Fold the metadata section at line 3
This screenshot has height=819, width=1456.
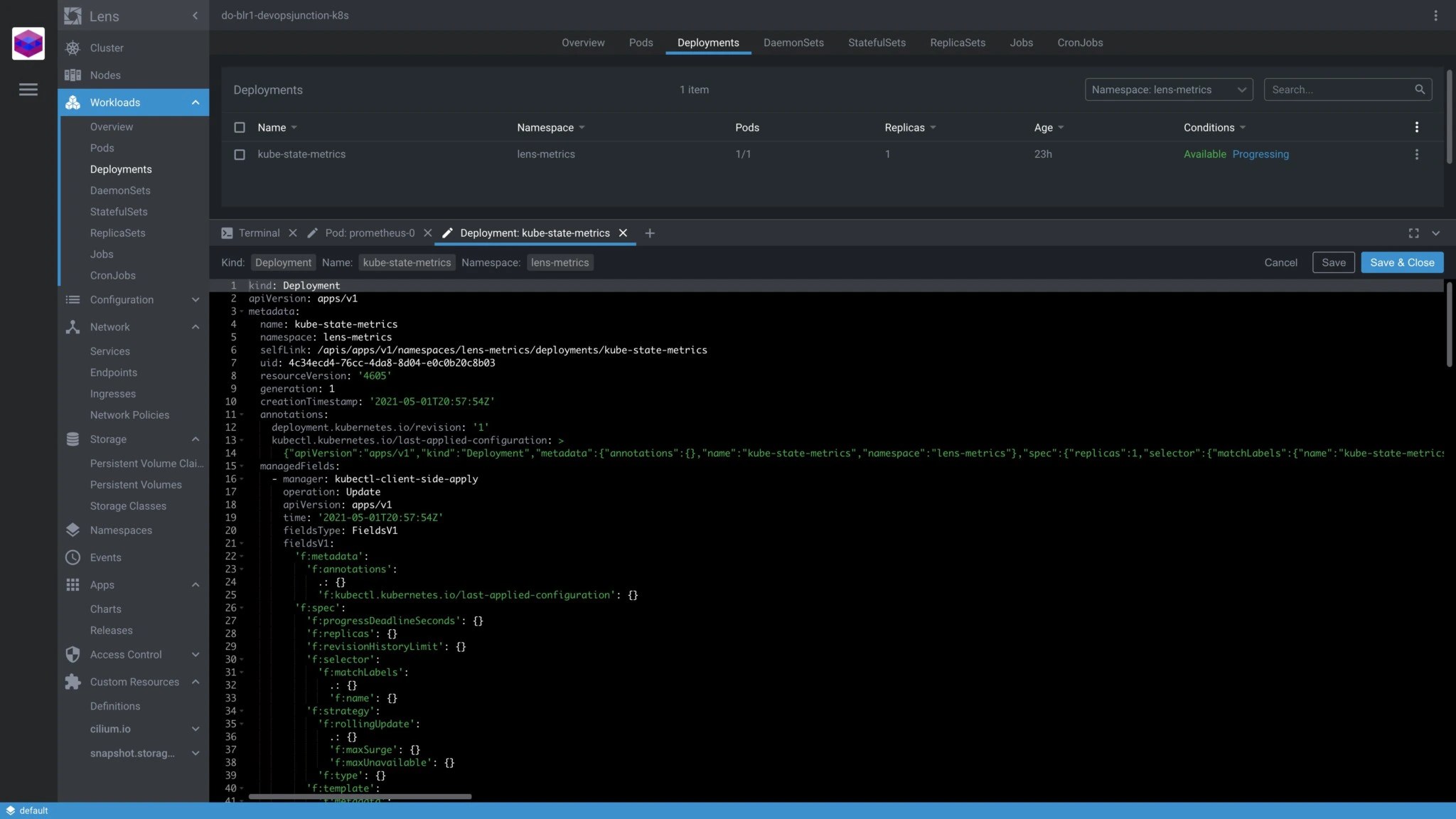(x=242, y=311)
